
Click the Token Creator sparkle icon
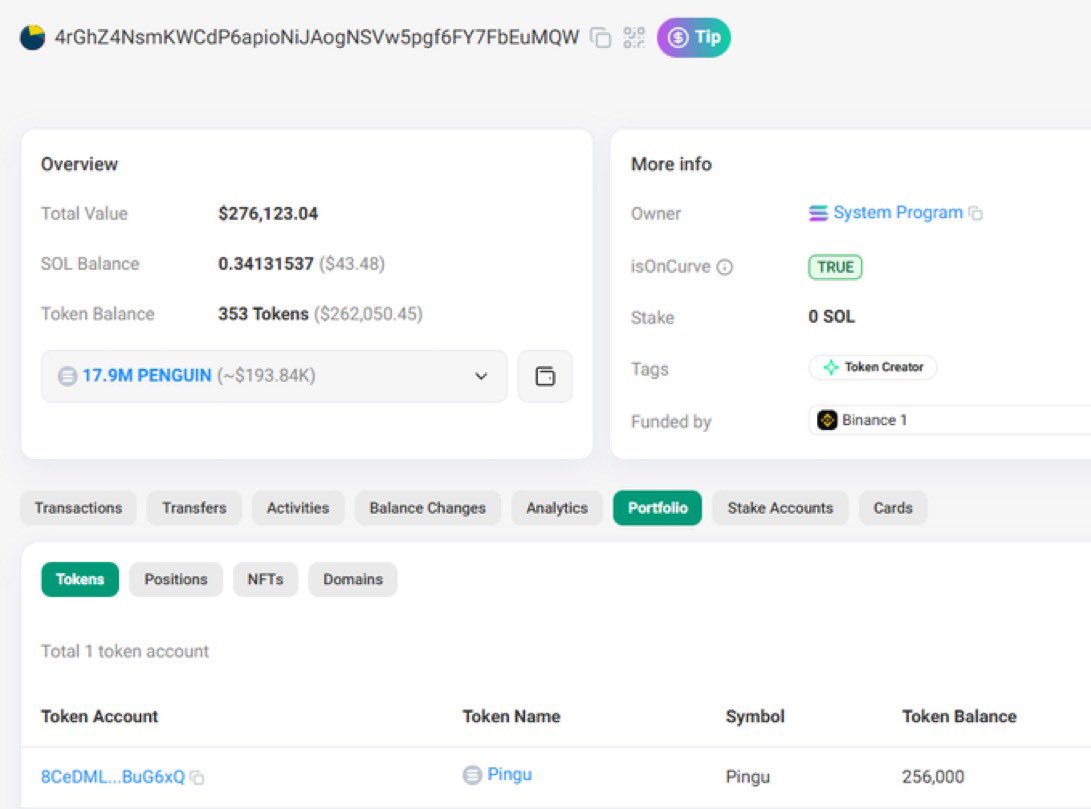[831, 367]
